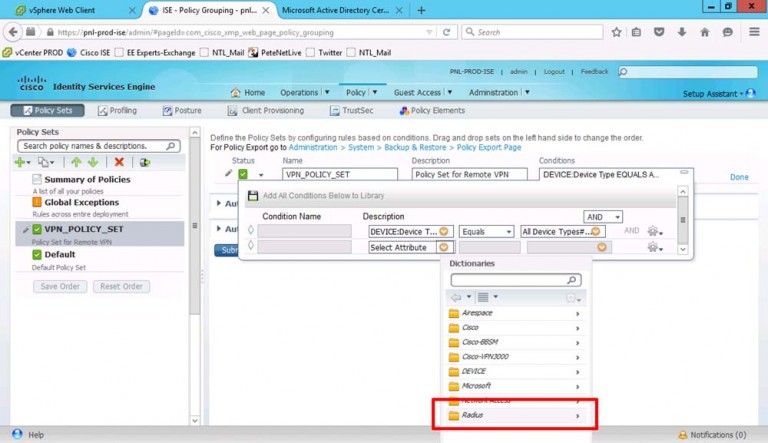768x443 pixels.
Task: Open the Equals operator dropdown
Action: 486,231
